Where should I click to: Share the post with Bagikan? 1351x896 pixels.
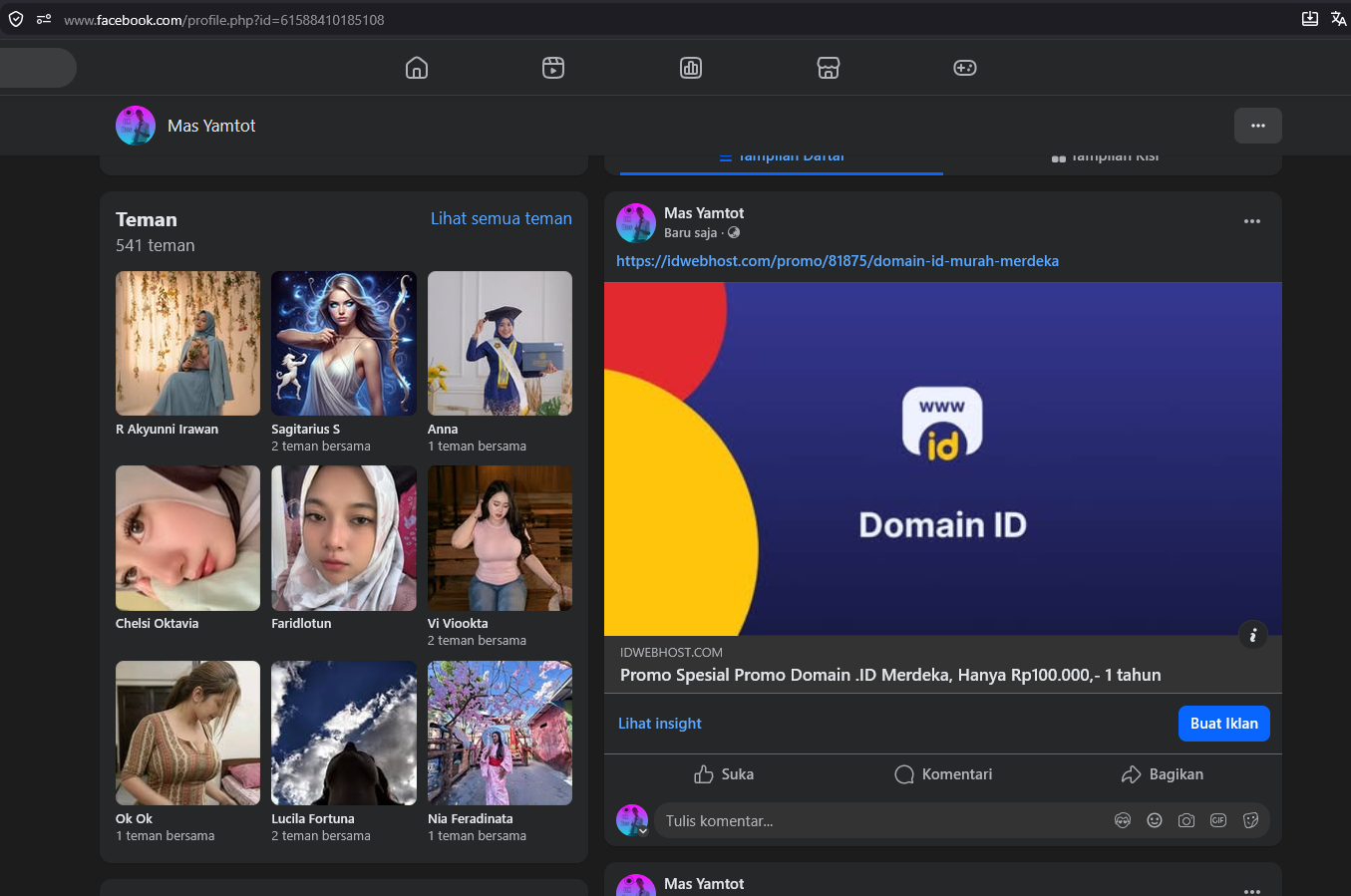1163,774
